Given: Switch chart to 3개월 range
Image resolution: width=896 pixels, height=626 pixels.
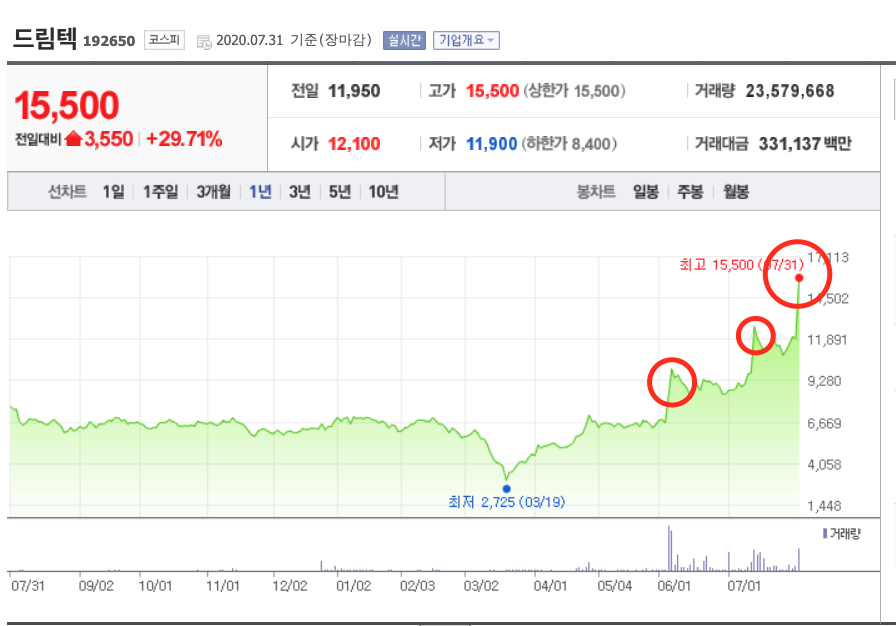Looking at the screenshot, I should pos(214,192).
